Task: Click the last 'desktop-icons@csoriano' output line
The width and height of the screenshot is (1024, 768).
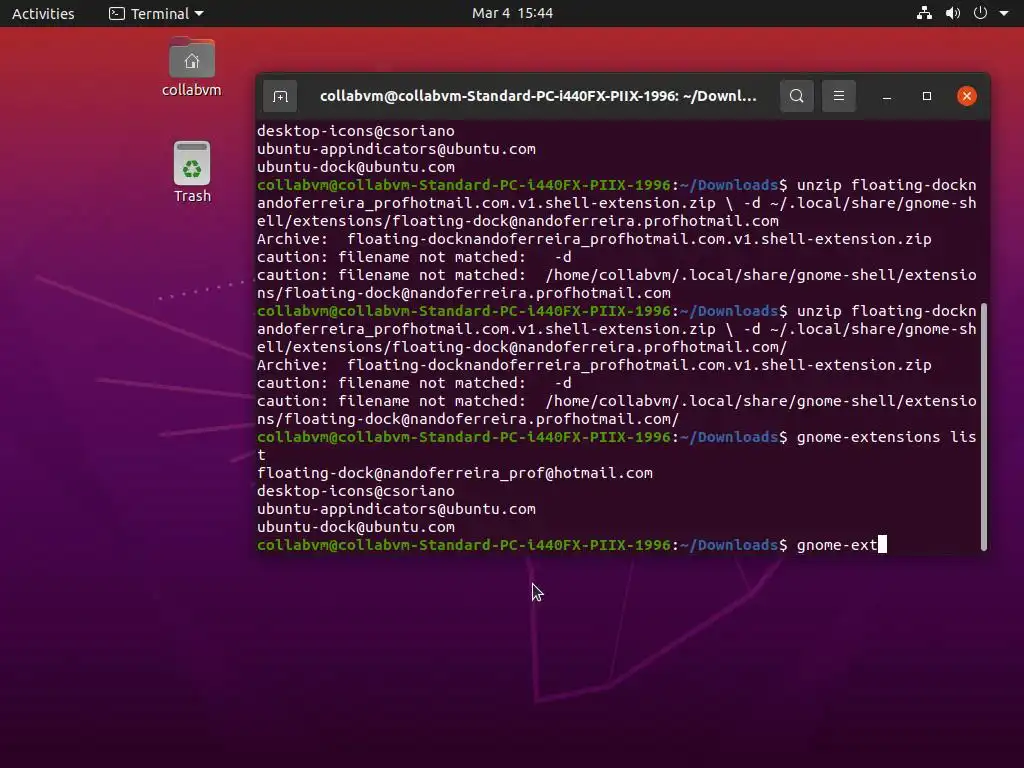Action: pos(355,490)
